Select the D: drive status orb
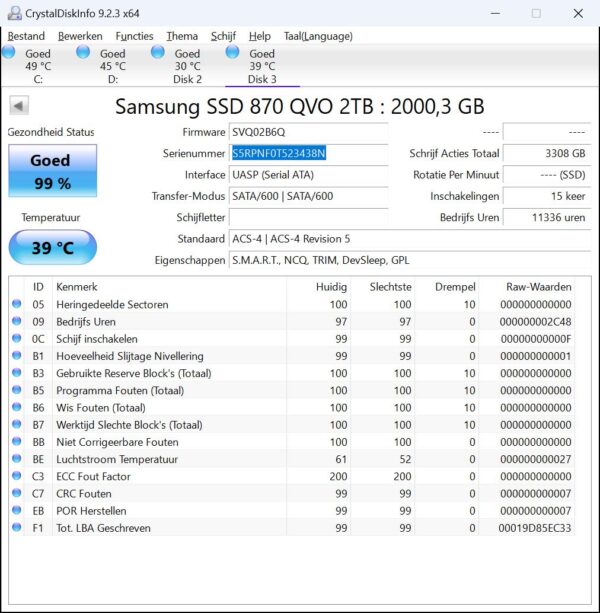 tap(83, 52)
